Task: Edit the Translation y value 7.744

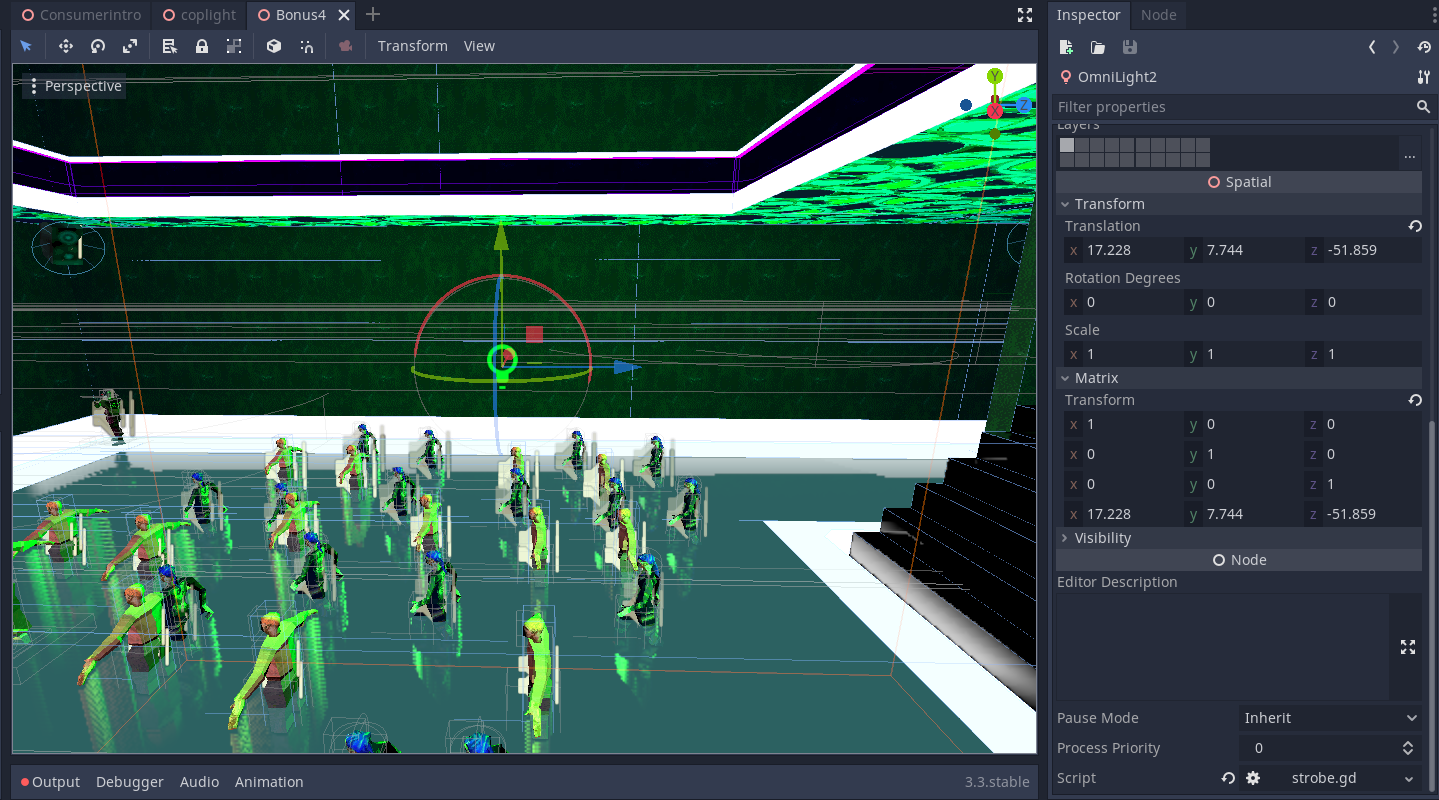Action: tap(1243, 250)
